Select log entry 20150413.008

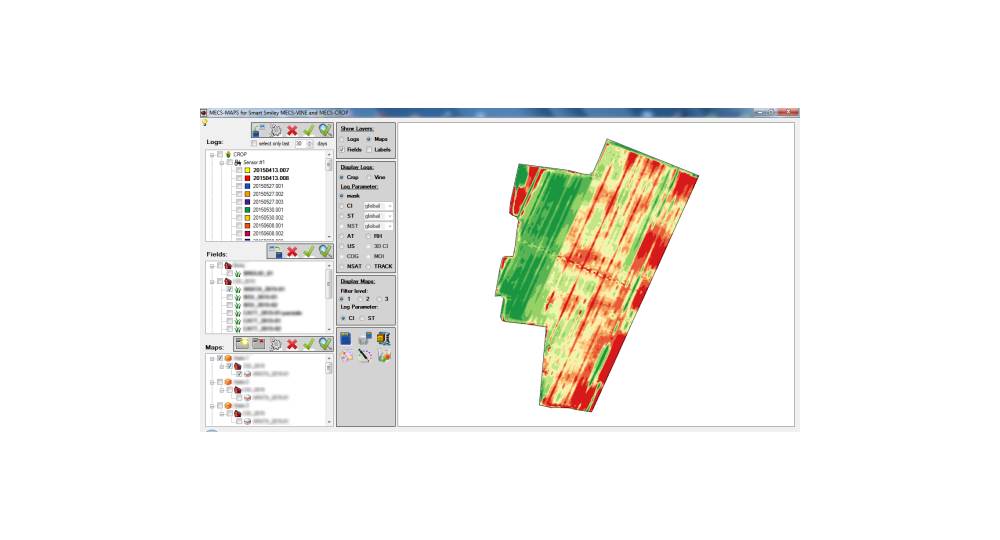pos(271,179)
